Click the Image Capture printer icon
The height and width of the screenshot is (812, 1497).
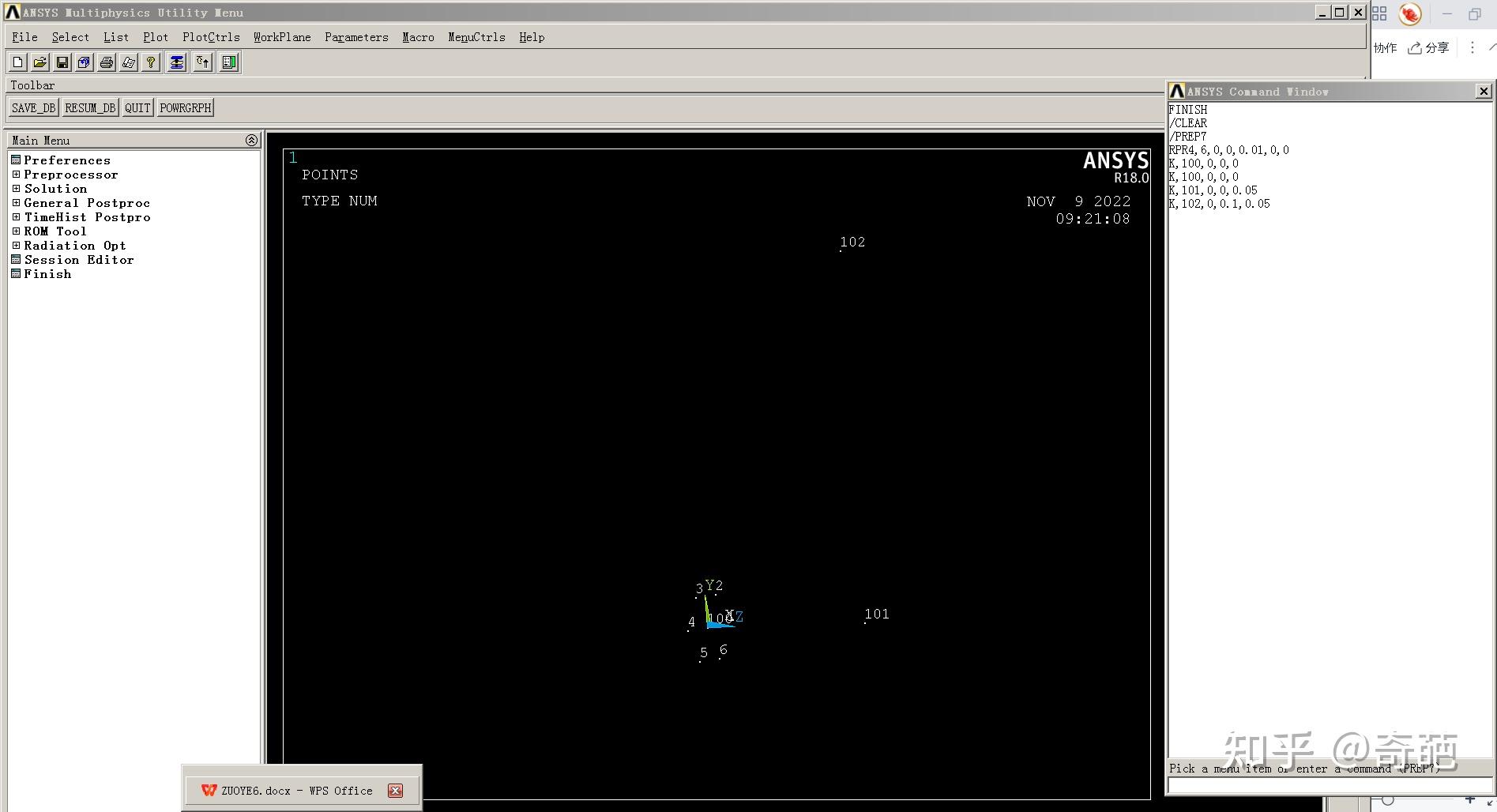click(107, 62)
